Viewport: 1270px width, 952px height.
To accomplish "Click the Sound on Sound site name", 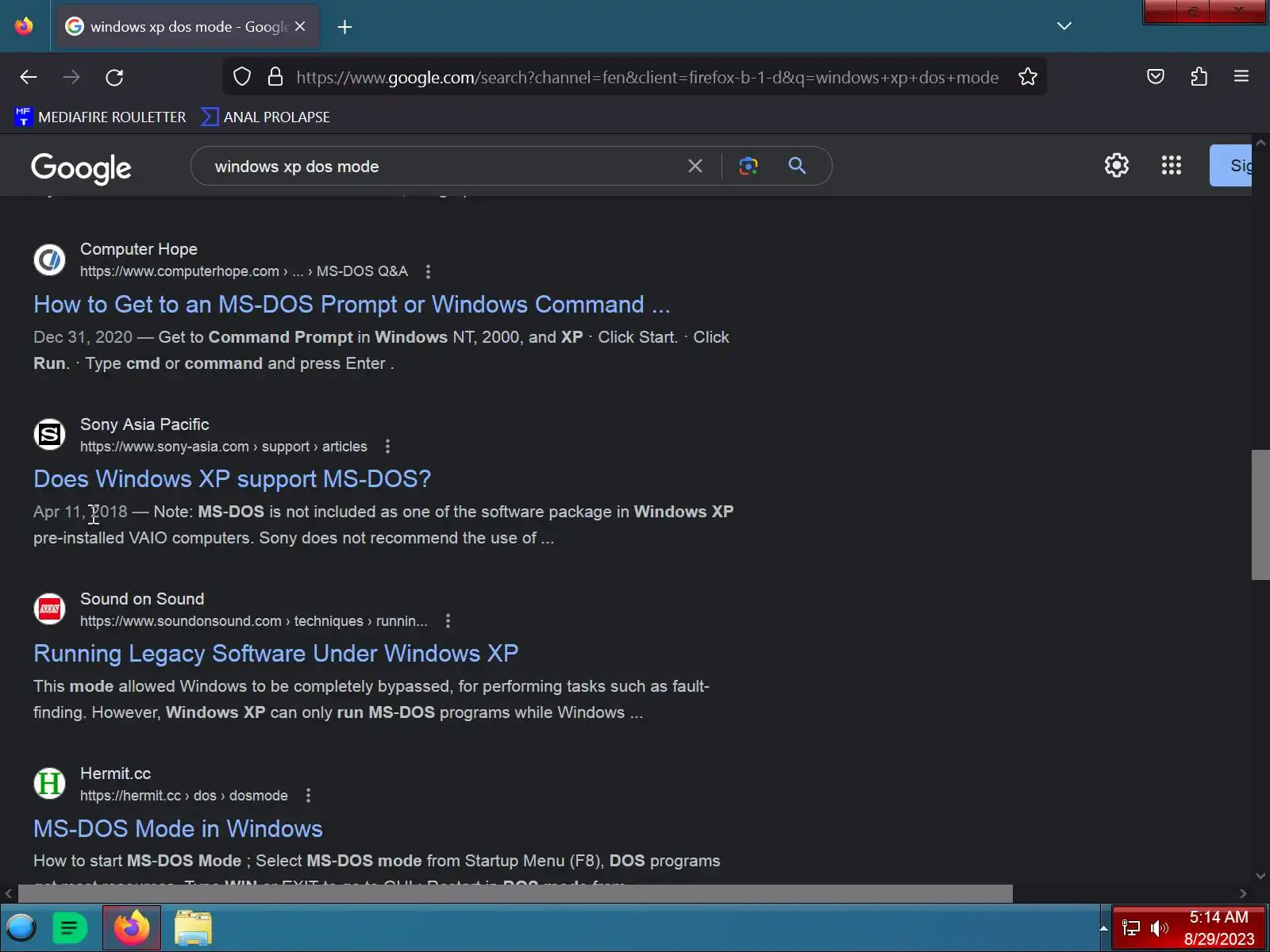I will pyautogui.click(x=142, y=599).
